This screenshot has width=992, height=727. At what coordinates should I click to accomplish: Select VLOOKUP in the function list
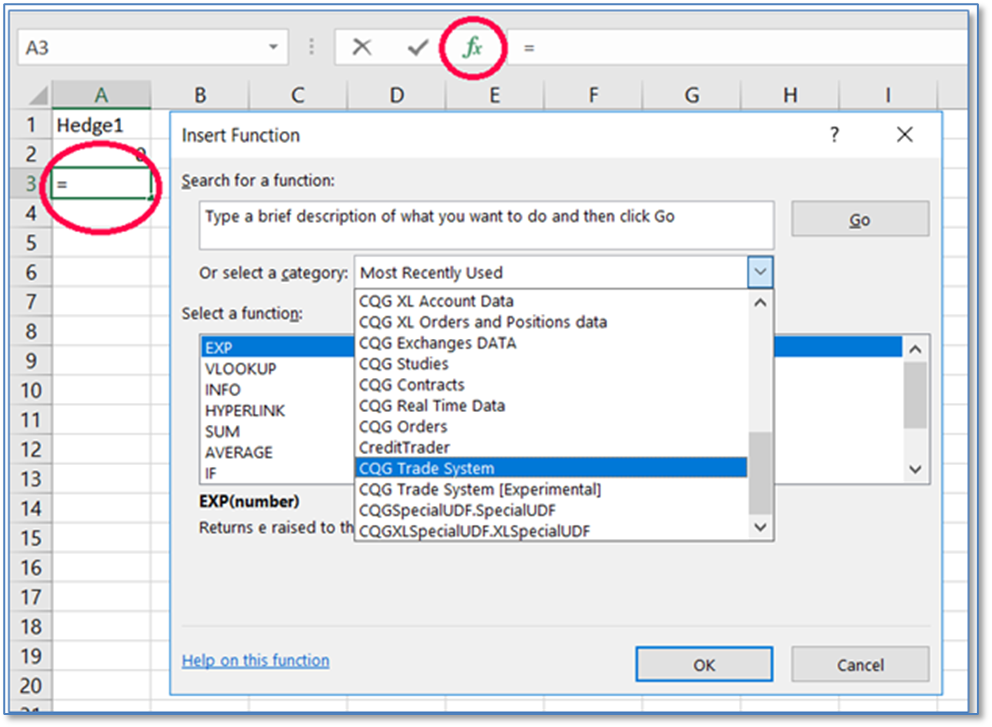click(x=241, y=369)
